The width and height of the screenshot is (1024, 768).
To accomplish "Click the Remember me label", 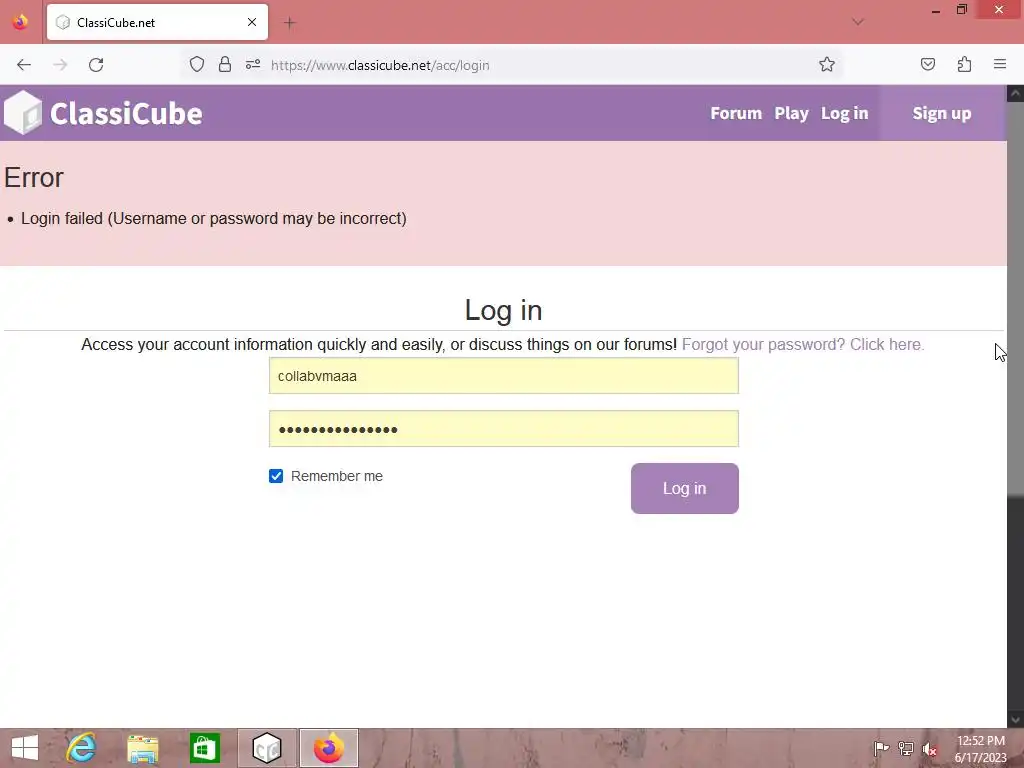I will pyautogui.click(x=336, y=476).
